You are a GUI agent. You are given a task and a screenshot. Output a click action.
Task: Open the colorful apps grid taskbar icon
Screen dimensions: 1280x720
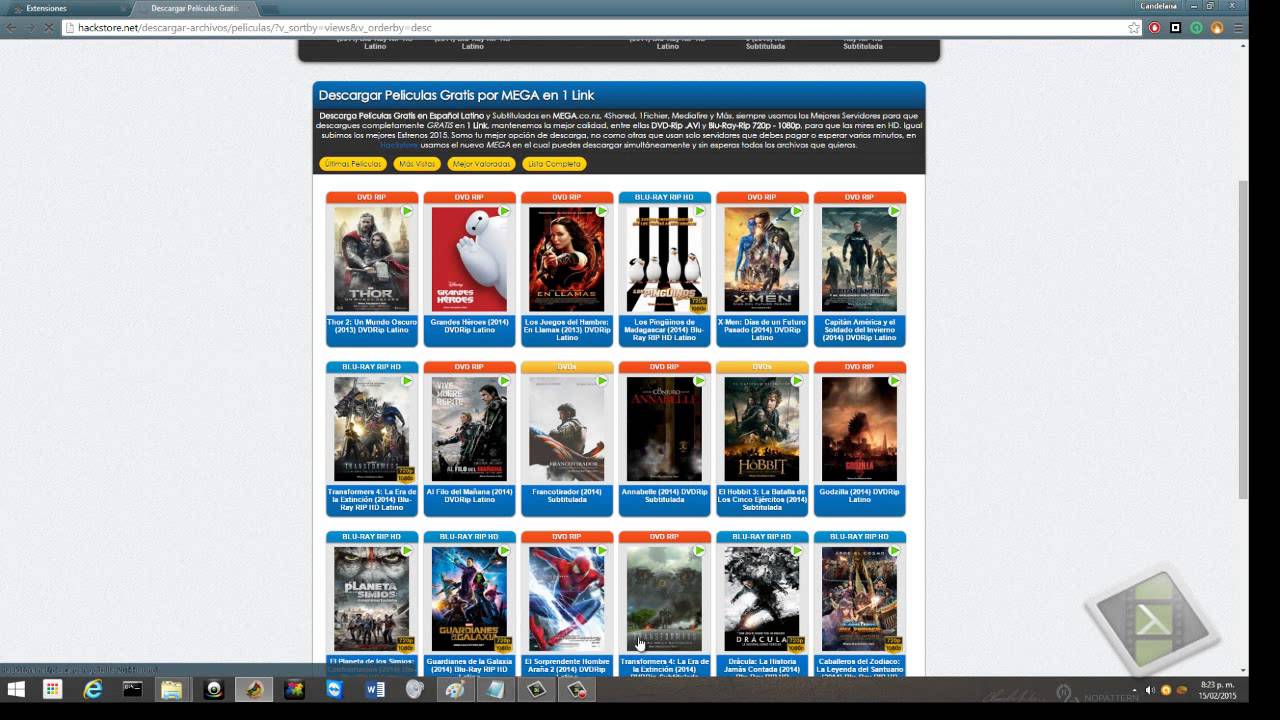52,689
